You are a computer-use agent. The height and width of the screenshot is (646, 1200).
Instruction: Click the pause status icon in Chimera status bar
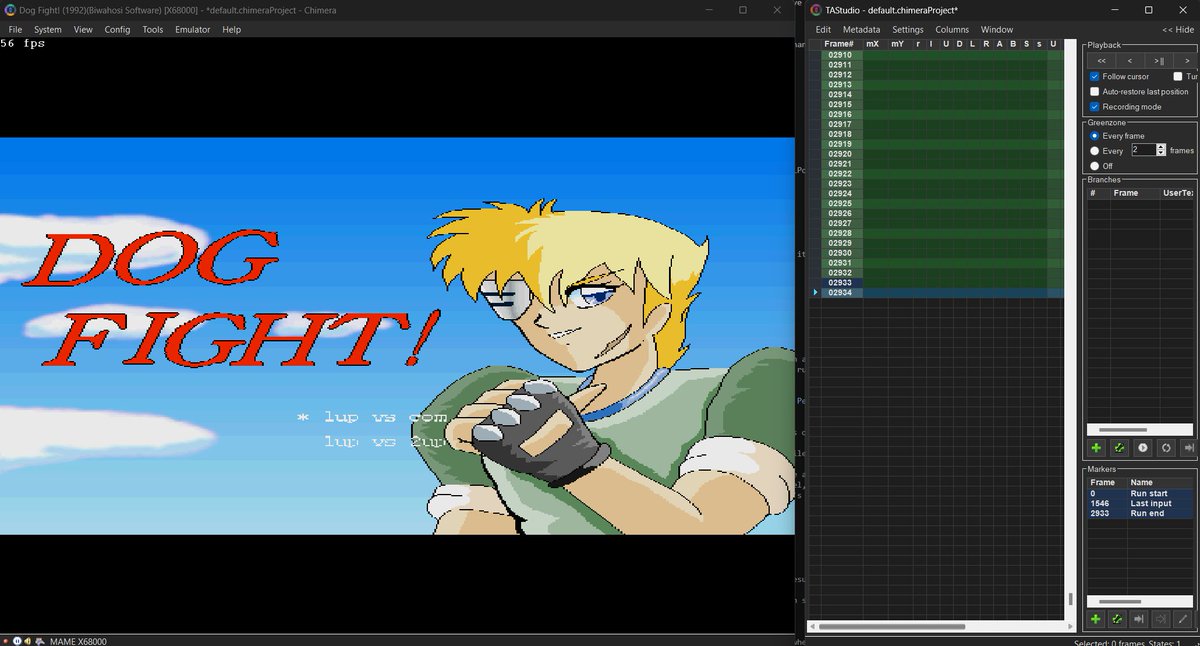(19, 640)
